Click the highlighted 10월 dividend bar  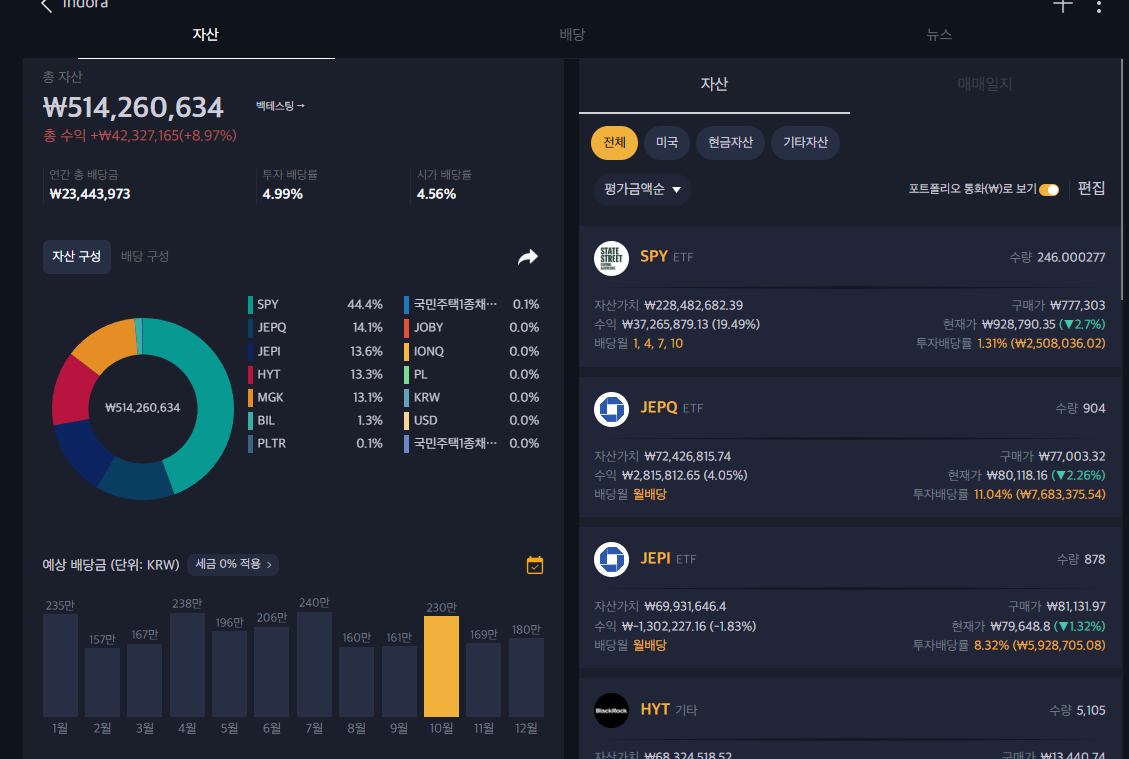coord(441,665)
